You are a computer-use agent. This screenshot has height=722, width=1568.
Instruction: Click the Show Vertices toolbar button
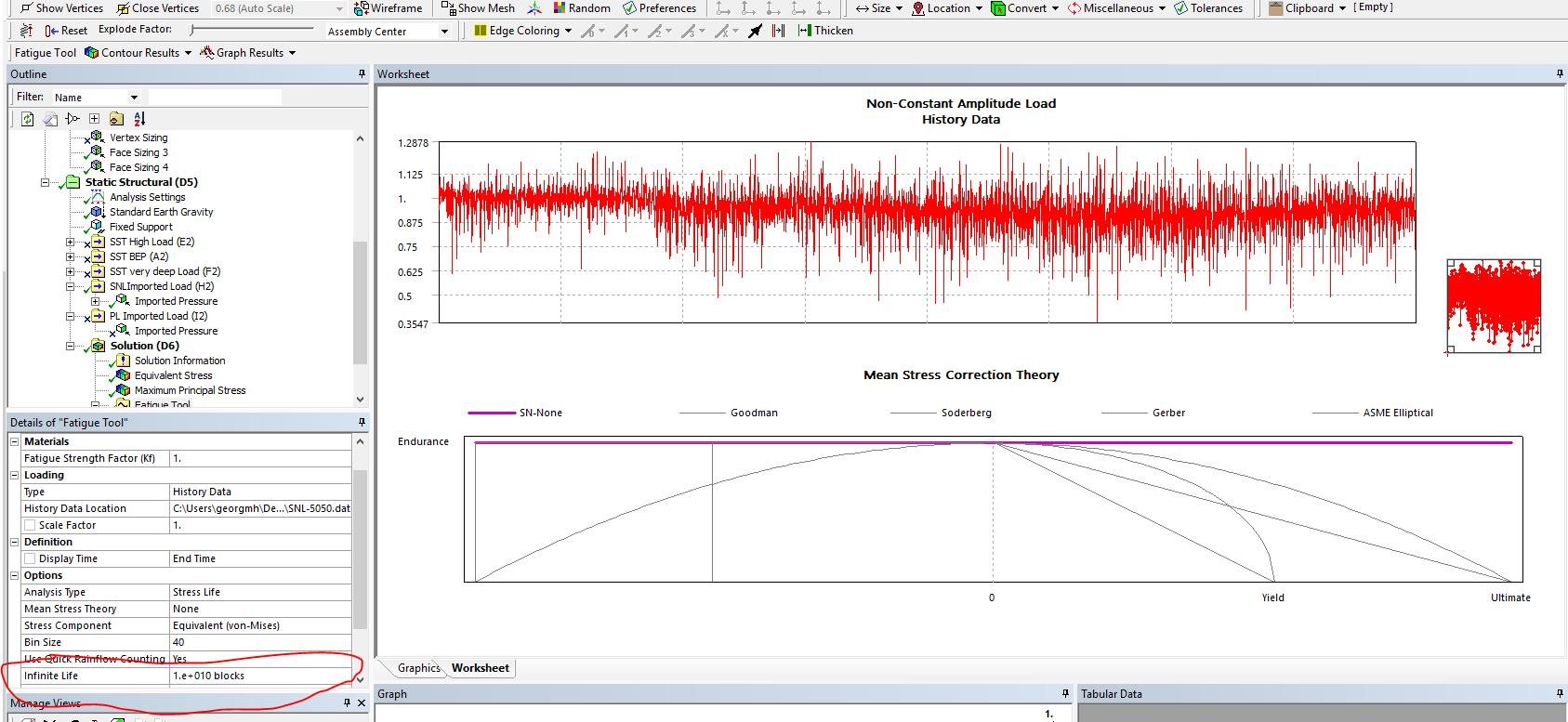[x=61, y=8]
